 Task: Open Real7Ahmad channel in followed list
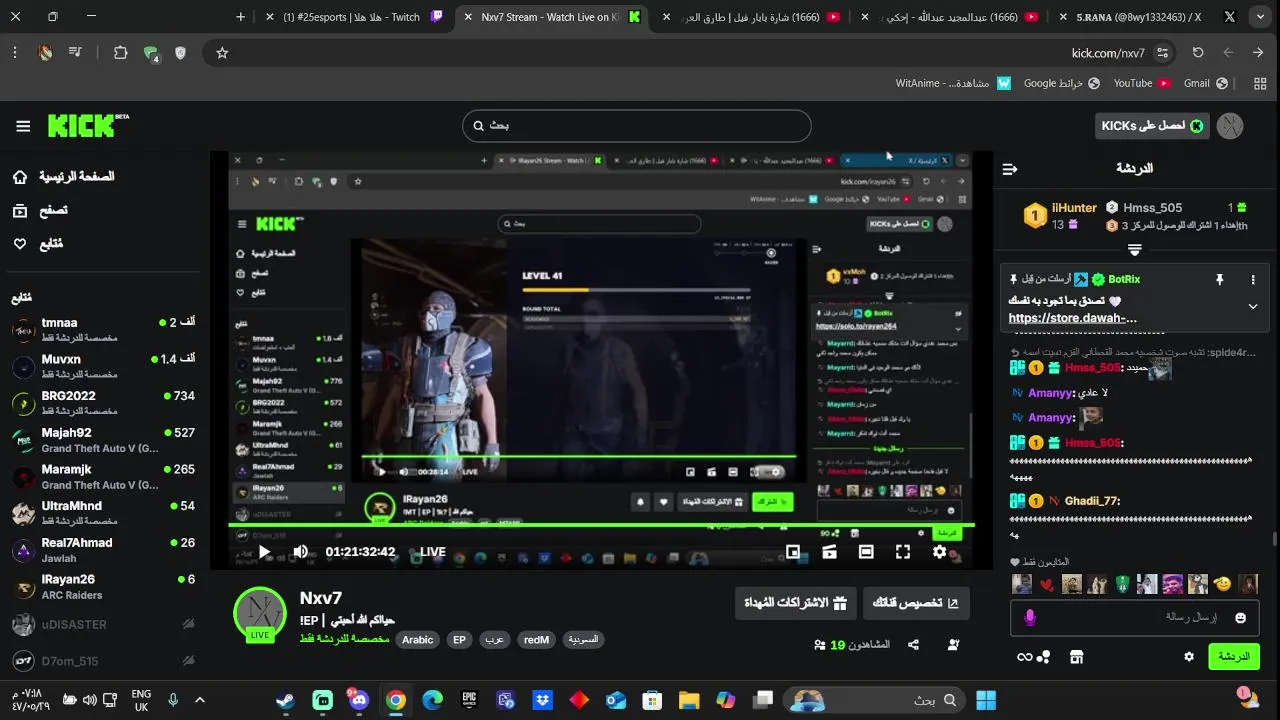pyautogui.click(x=103, y=550)
